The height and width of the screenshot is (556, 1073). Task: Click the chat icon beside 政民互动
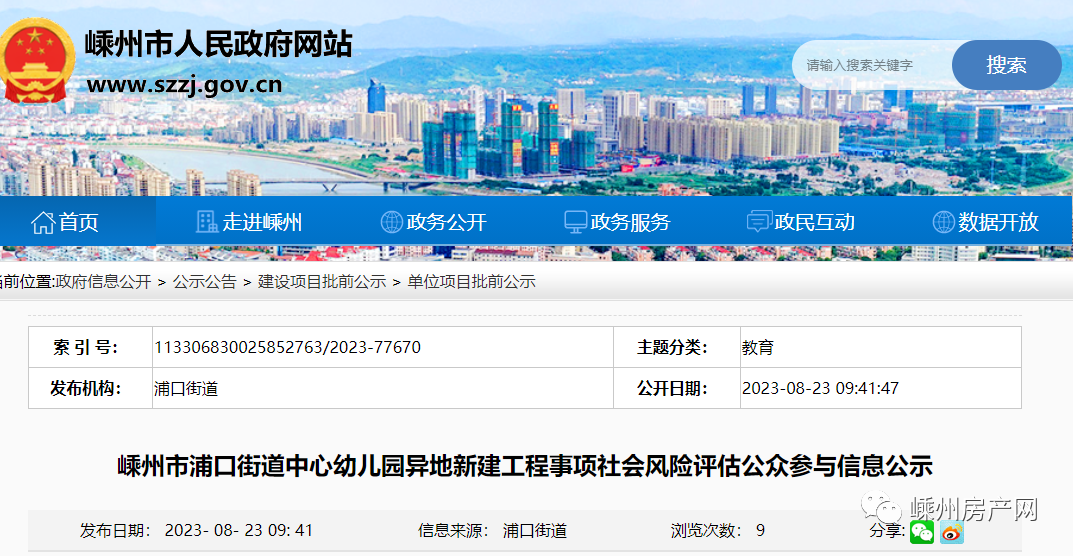[x=759, y=222]
